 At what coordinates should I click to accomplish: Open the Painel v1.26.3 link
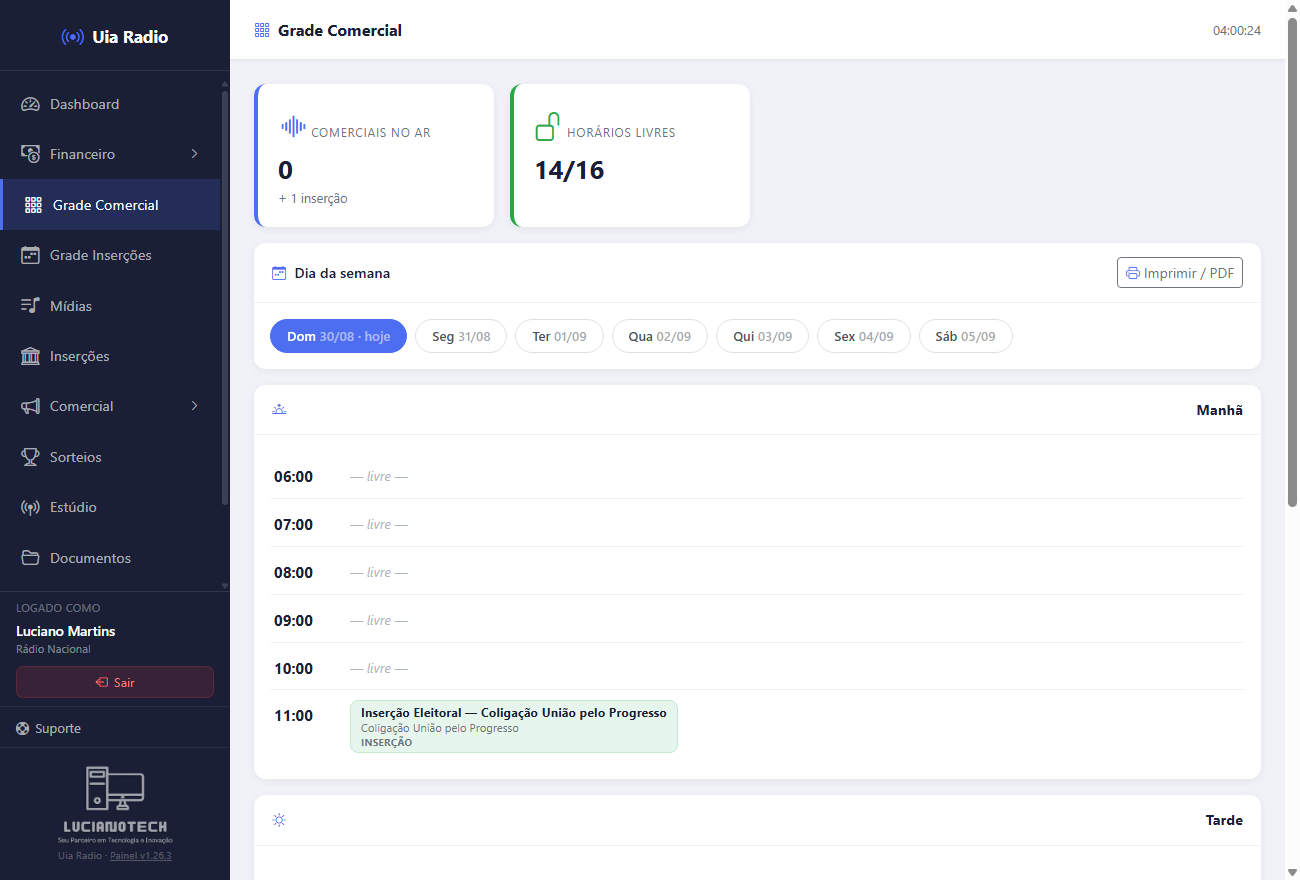coord(141,856)
